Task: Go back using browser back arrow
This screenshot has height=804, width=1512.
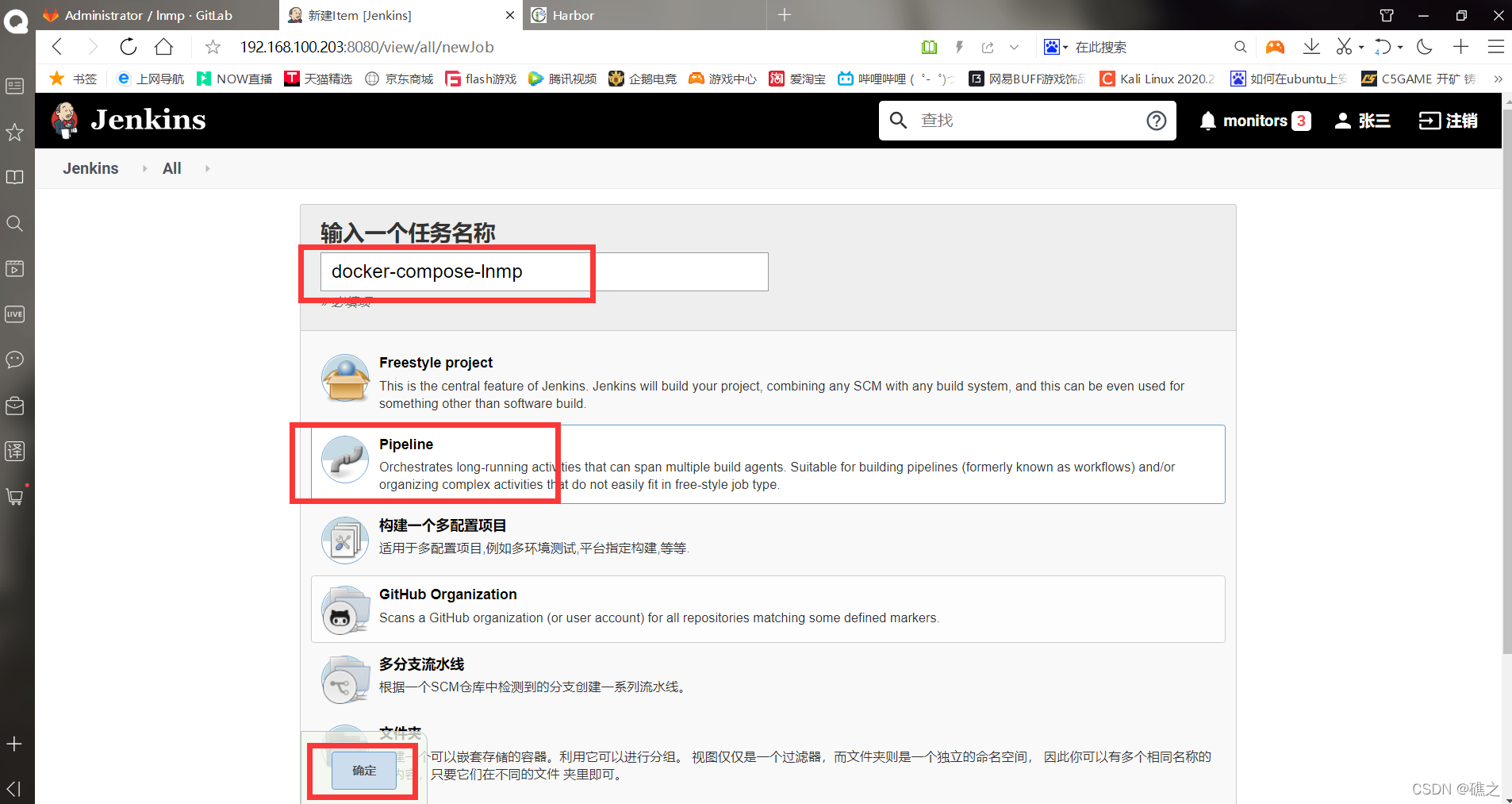Action: 57,47
